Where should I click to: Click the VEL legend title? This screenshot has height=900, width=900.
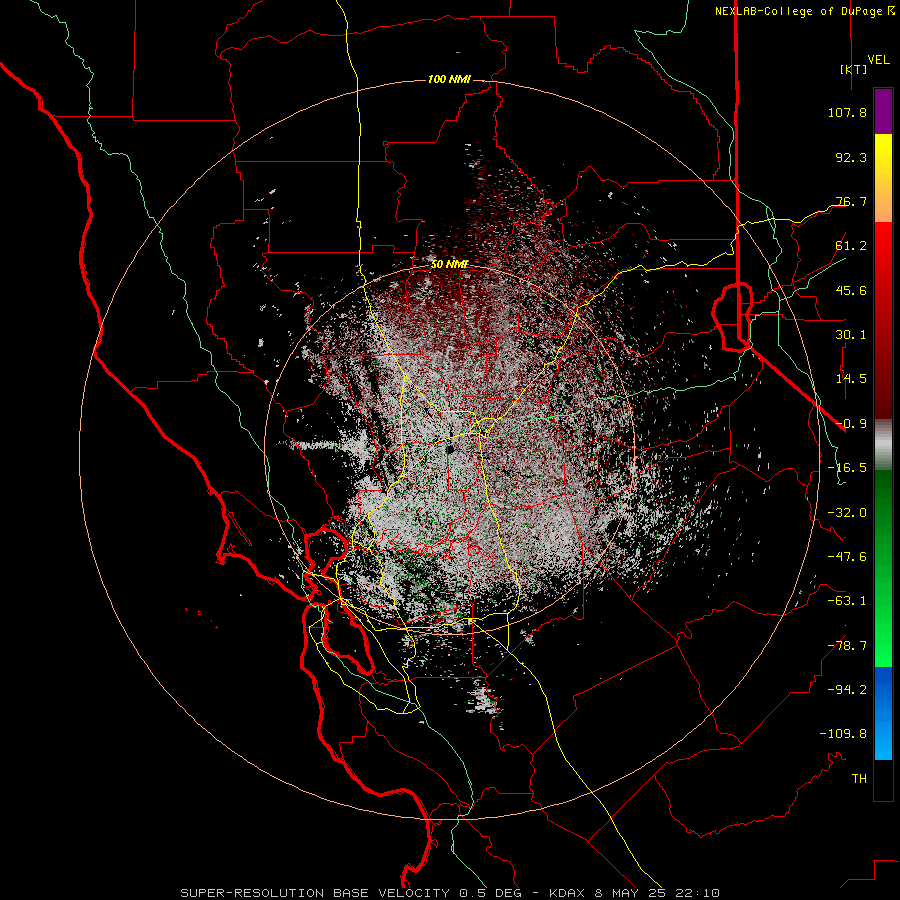[878, 60]
